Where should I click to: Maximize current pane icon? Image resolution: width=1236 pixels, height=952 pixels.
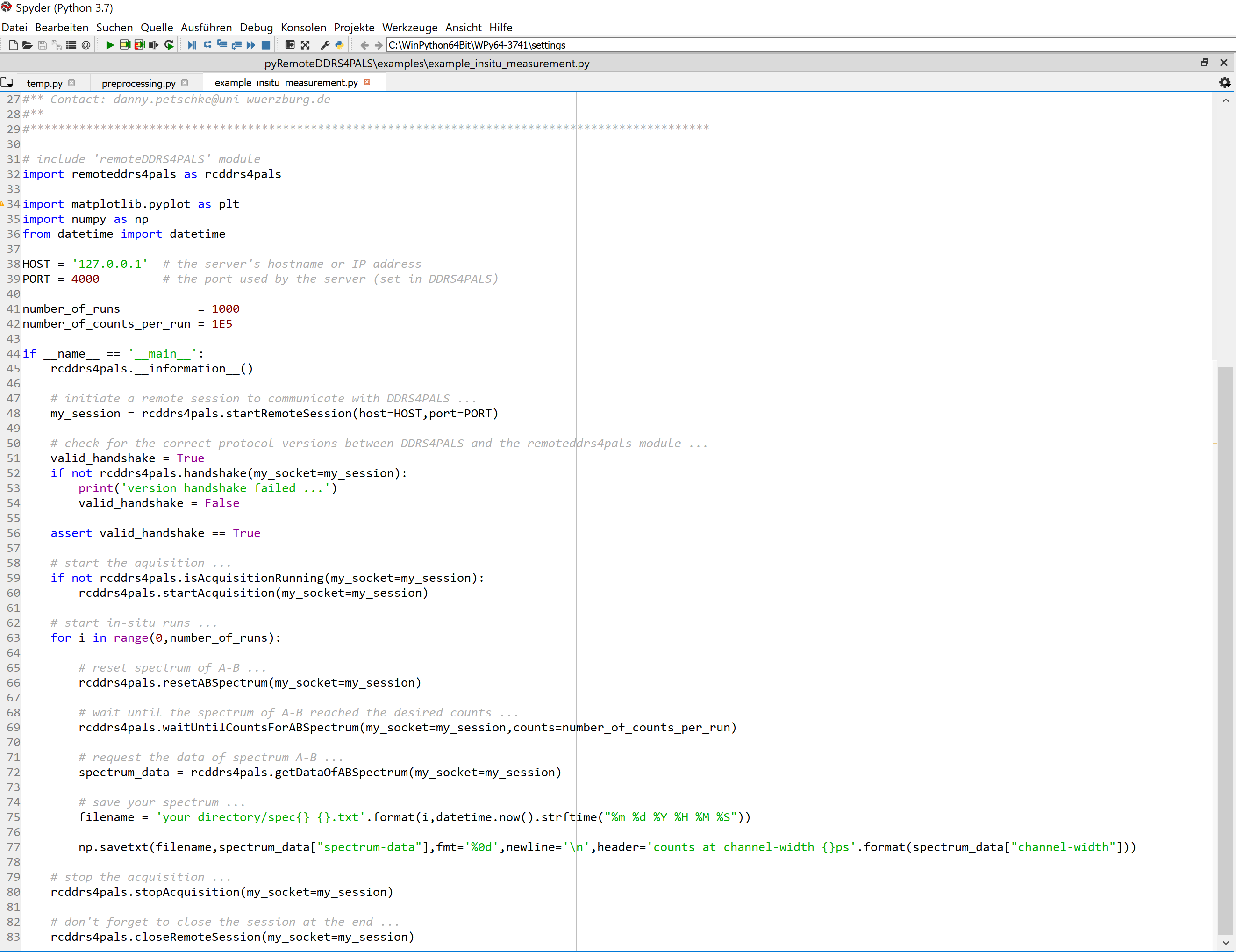coord(290,45)
